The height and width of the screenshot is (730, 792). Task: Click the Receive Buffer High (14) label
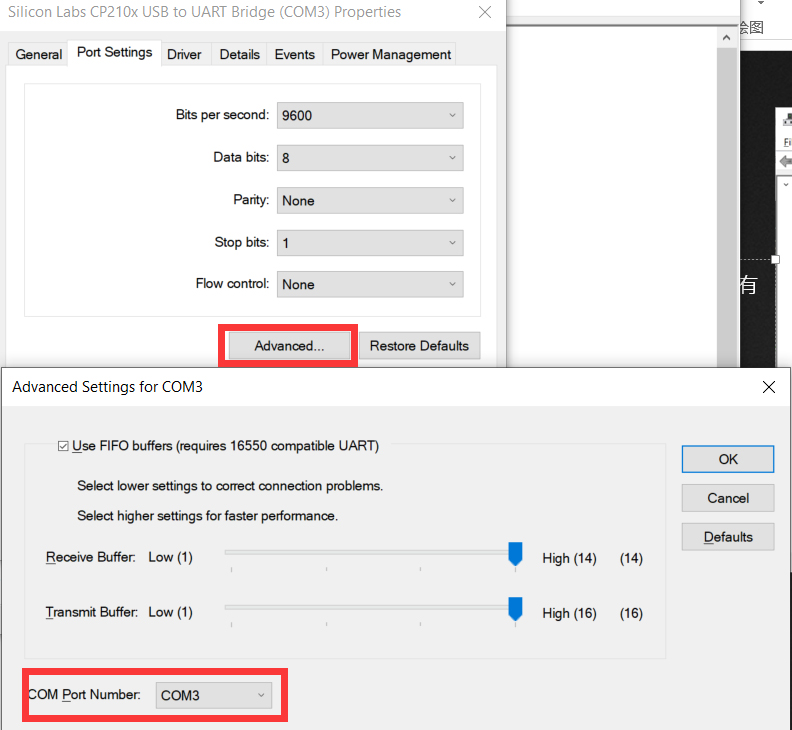click(x=569, y=558)
